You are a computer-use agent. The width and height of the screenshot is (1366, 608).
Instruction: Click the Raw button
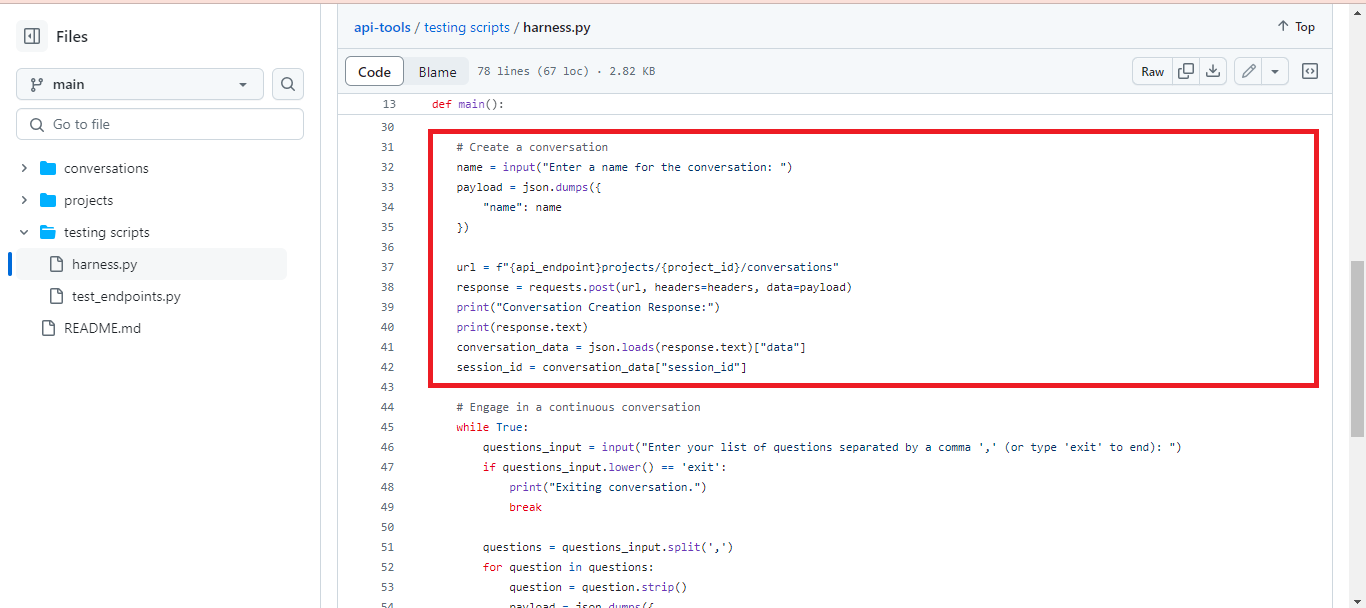point(1152,71)
